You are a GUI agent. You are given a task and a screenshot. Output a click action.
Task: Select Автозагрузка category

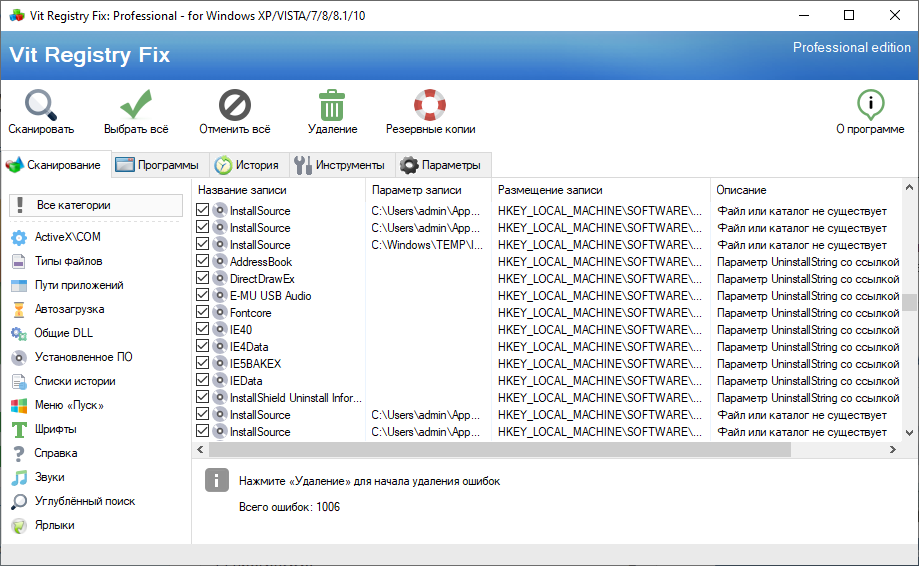click(x=58, y=309)
